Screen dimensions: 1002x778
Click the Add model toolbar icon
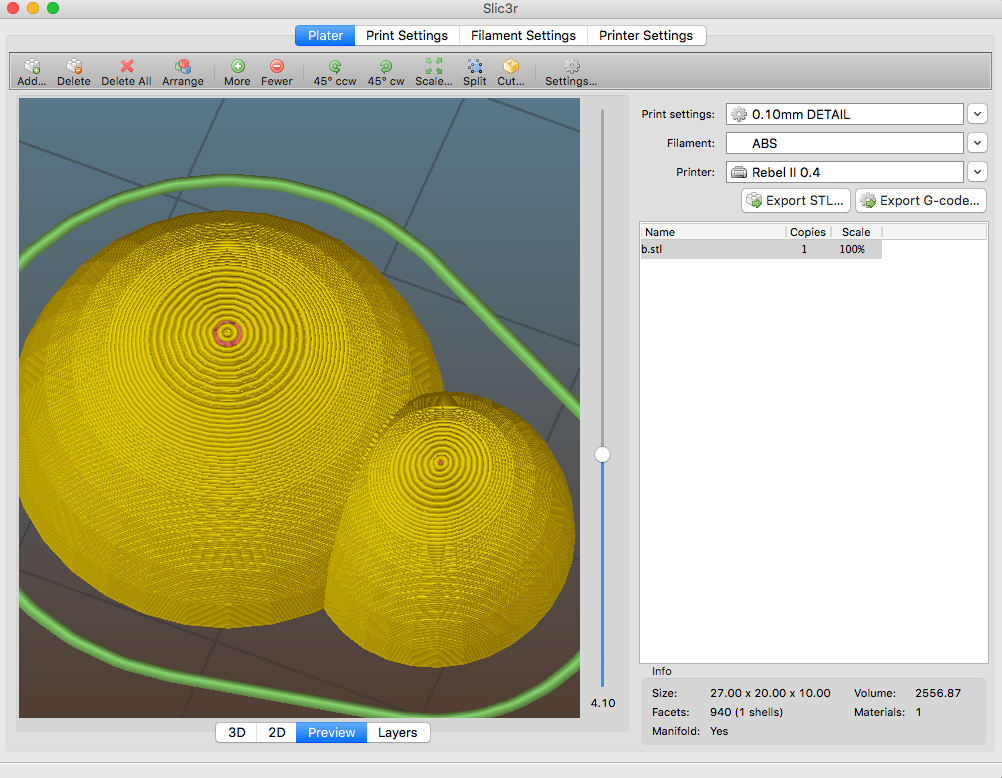[32, 68]
